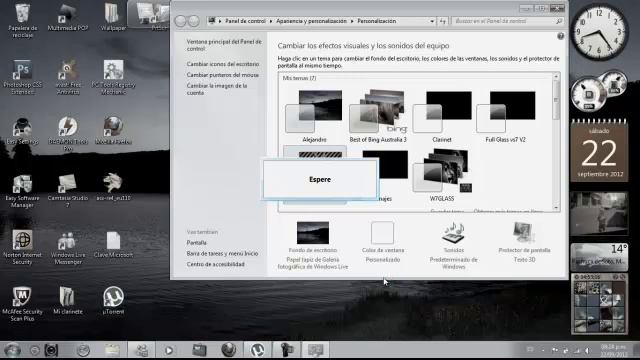
Task: Click Cambiar la imagen de la cuenta
Action: pos(217,89)
